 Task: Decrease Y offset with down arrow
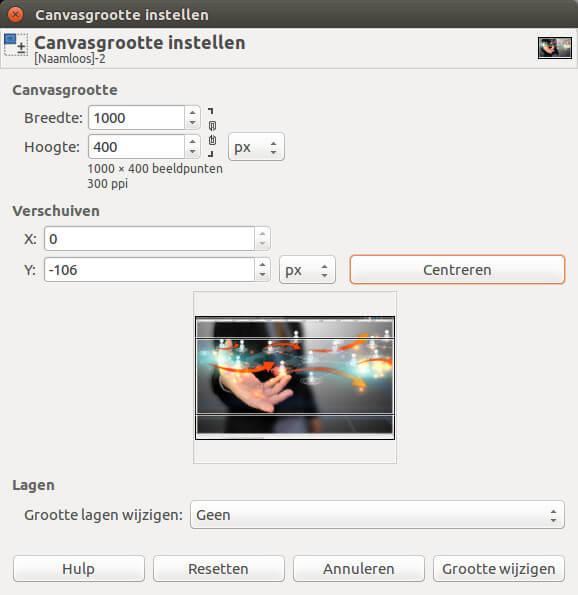point(262,275)
